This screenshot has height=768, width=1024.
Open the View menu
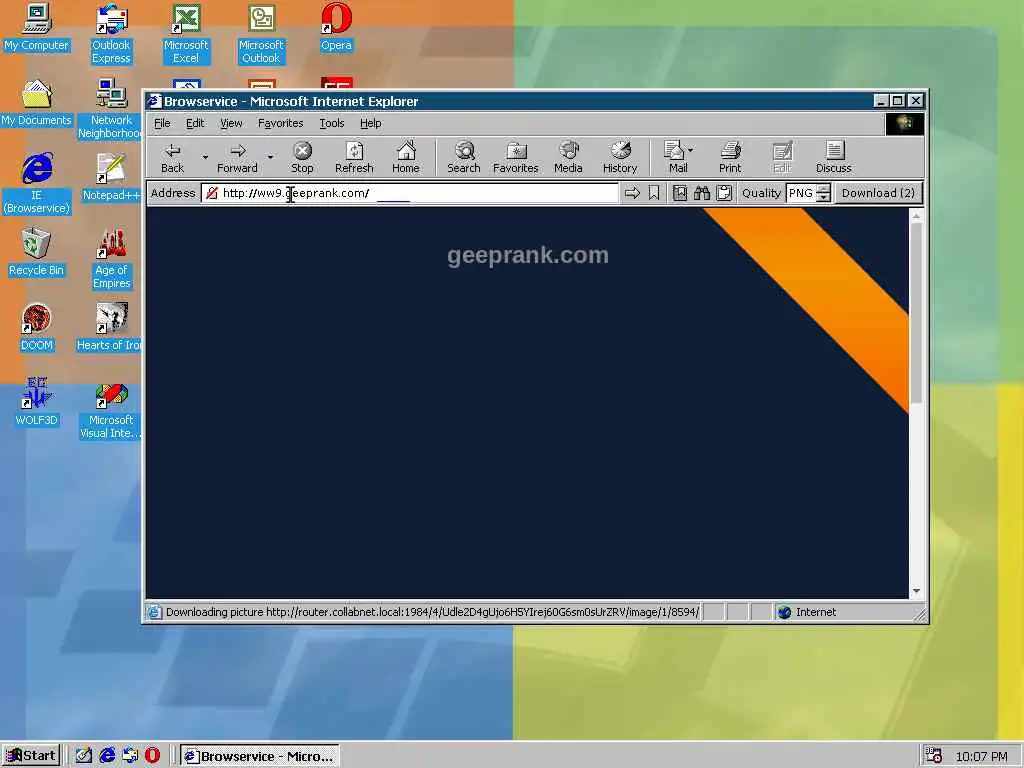(x=231, y=123)
